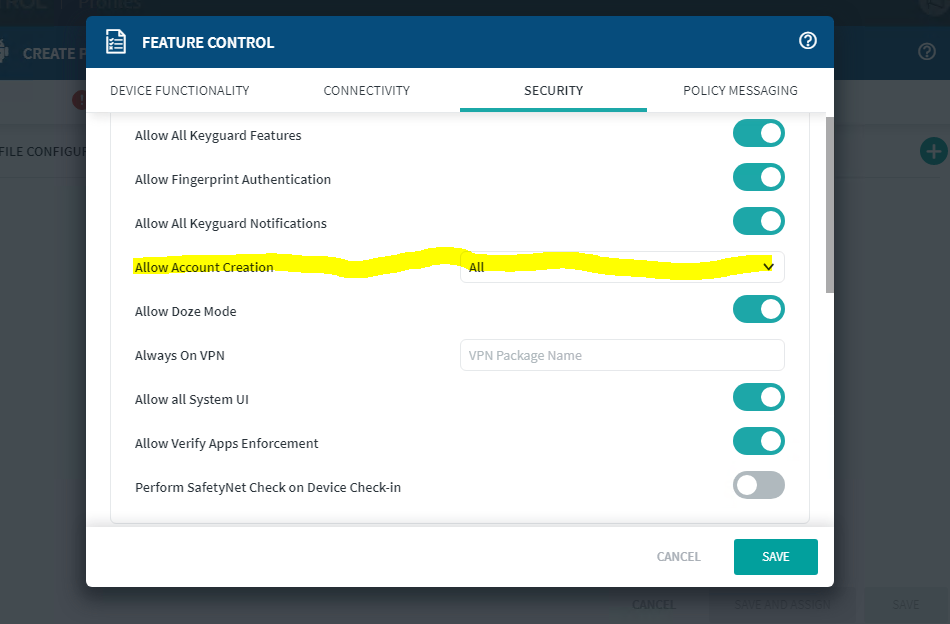950x624 pixels.
Task: Switch off Allow all System UI
Action: (x=759, y=398)
